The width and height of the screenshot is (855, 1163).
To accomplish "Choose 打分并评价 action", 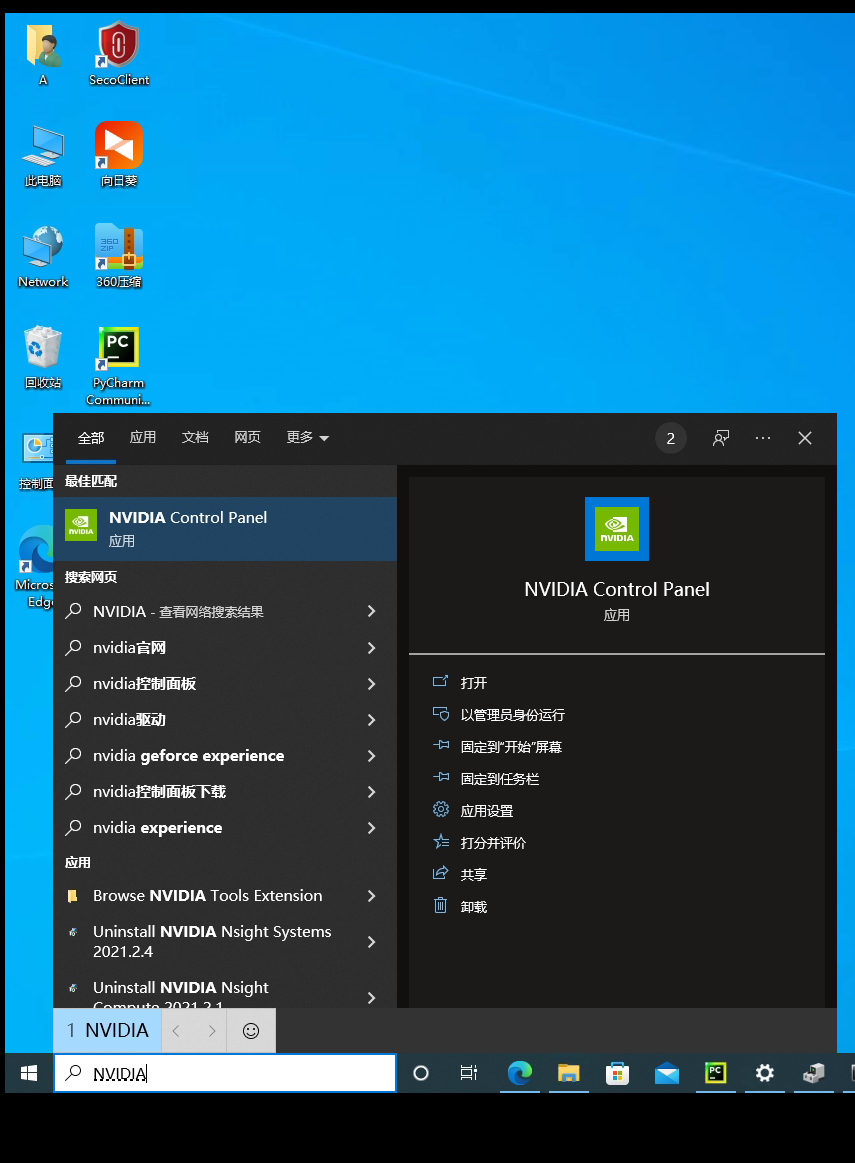I will pos(479,843).
